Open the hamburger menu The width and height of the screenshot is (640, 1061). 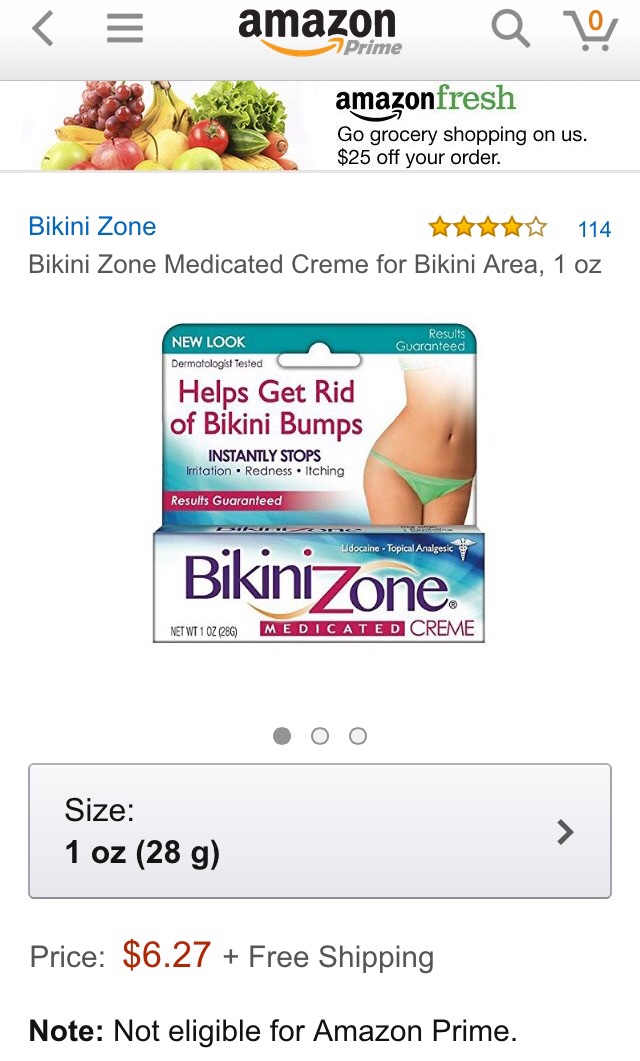[125, 29]
